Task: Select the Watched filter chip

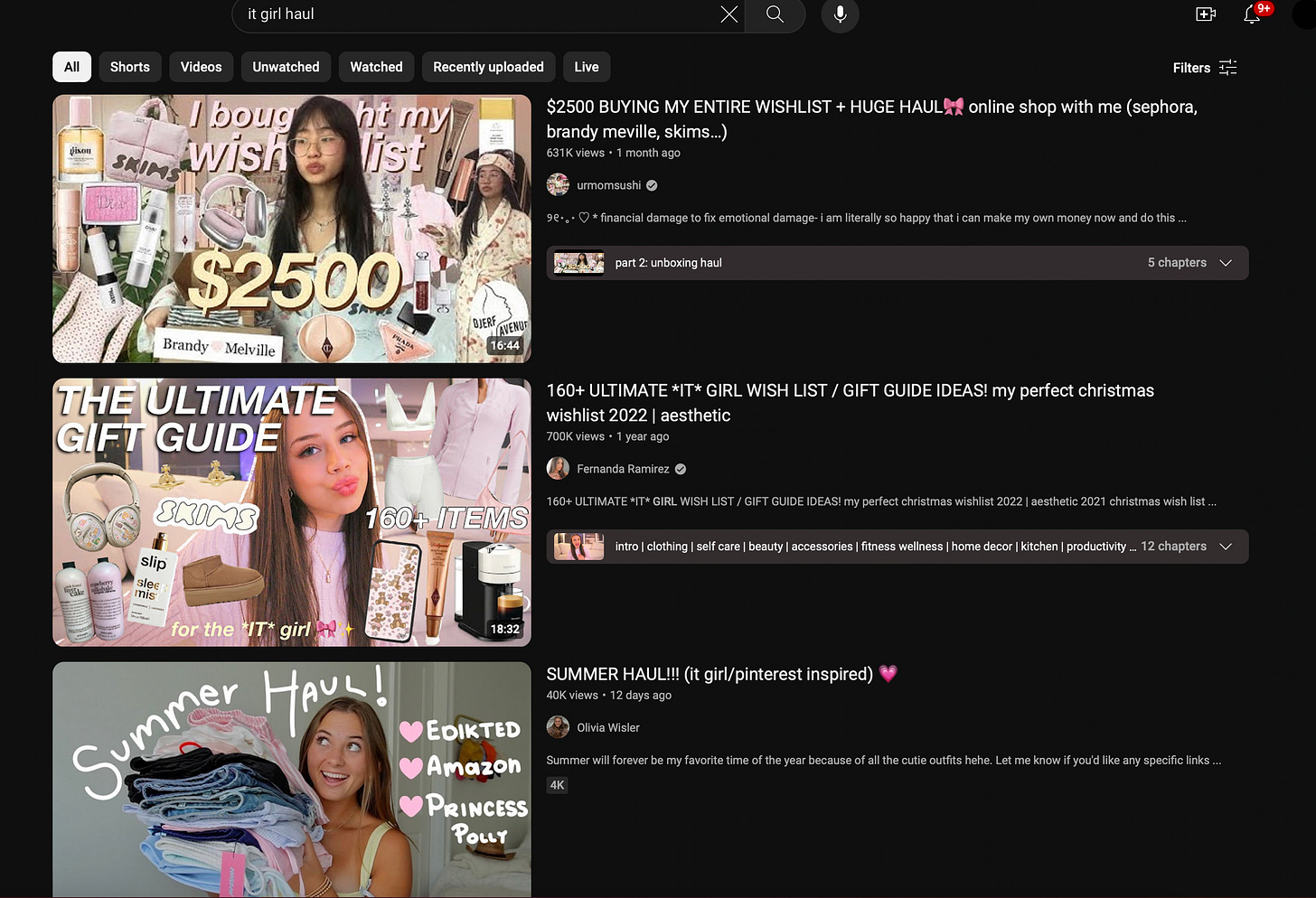Action: (376, 67)
